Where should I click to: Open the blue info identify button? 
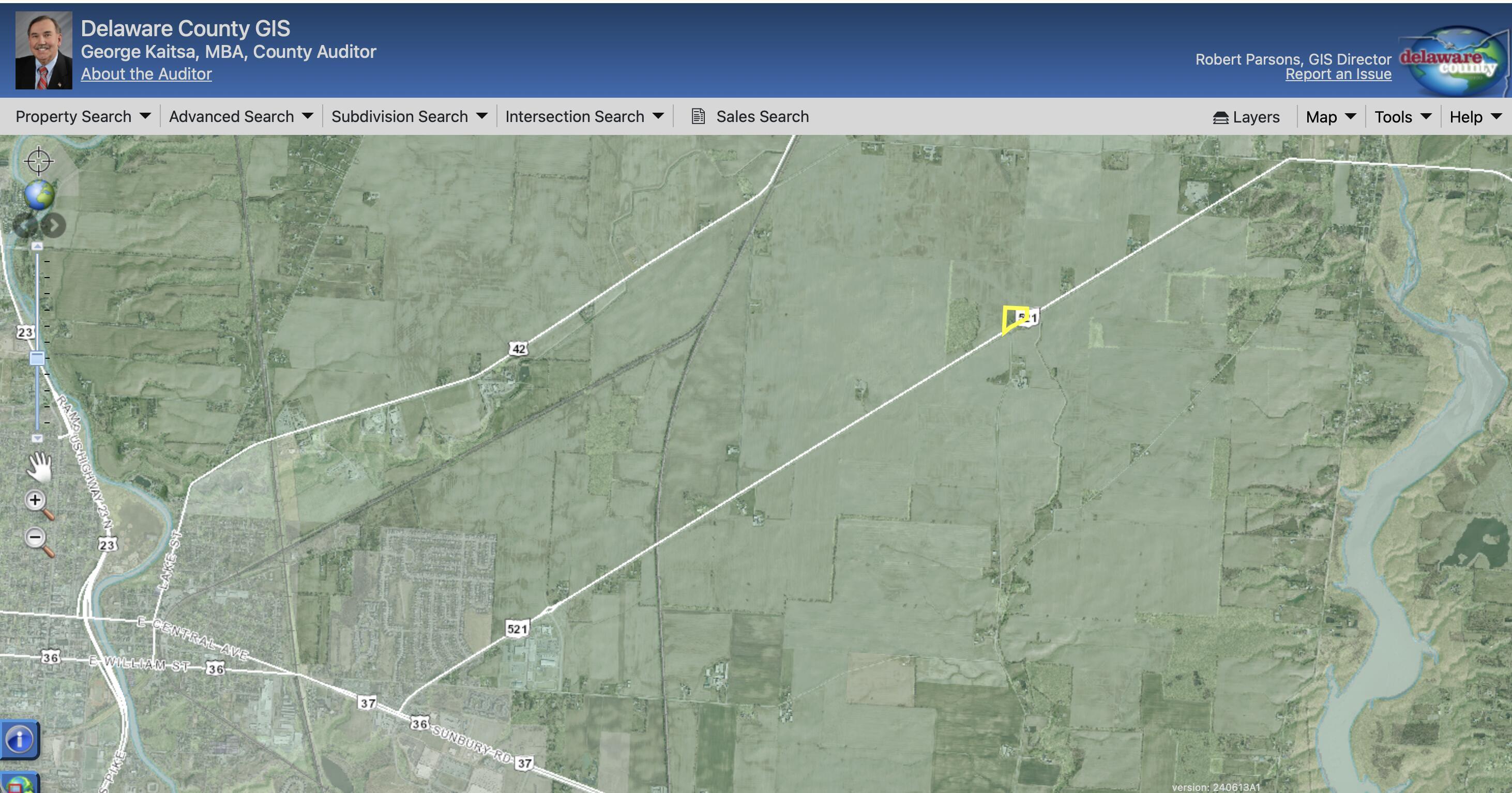tap(19, 740)
